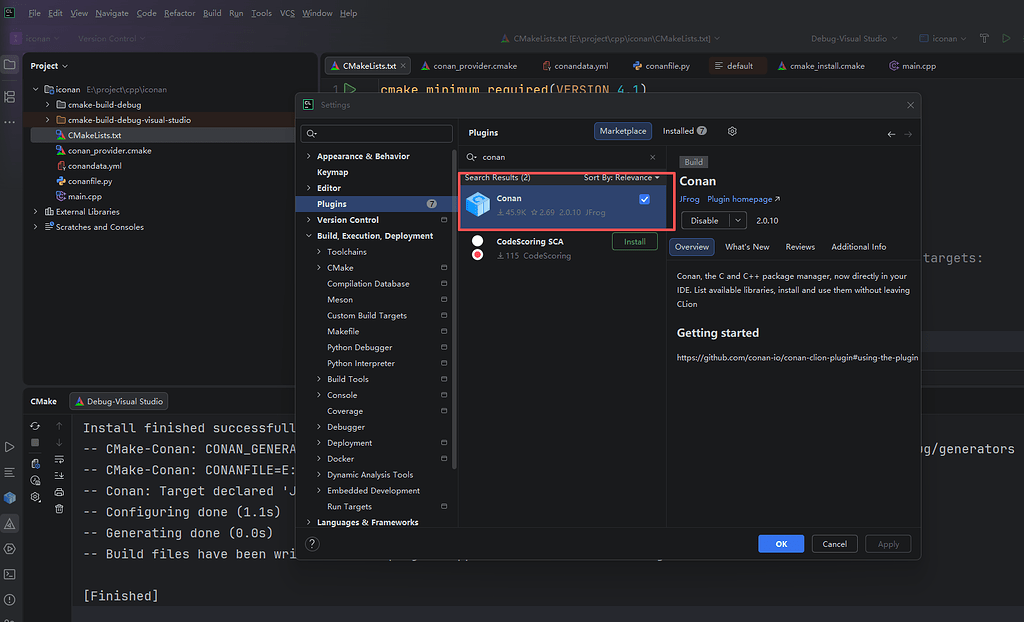The height and width of the screenshot is (622, 1024).
Task: Open the Services tool window icon
Action: click(10, 549)
